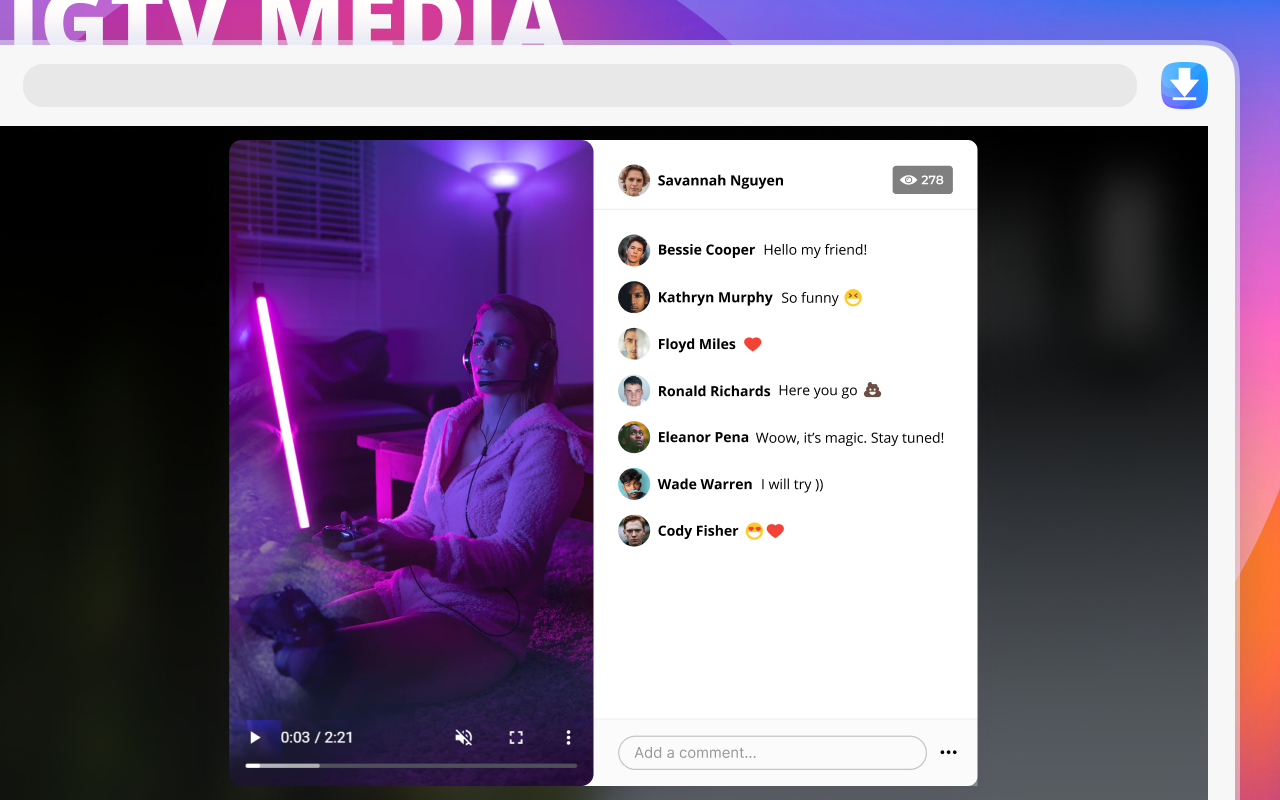
Task: Open Kathryn Murphy's profile name
Action: 715,297
